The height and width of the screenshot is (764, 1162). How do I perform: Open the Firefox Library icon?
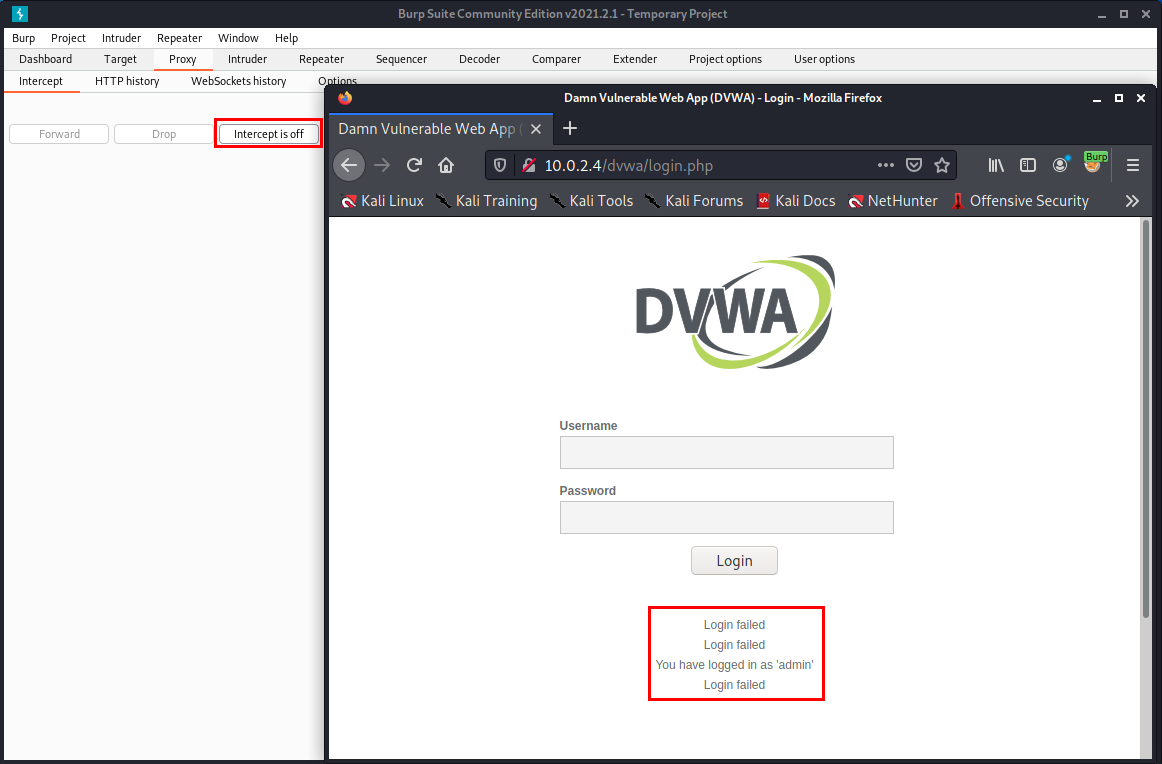click(996, 165)
